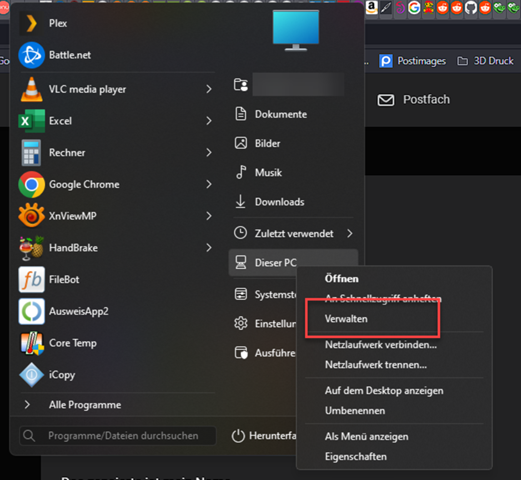The height and width of the screenshot is (480, 521).
Task: Expand HandBrake submenu arrow
Action: [x=209, y=248]
